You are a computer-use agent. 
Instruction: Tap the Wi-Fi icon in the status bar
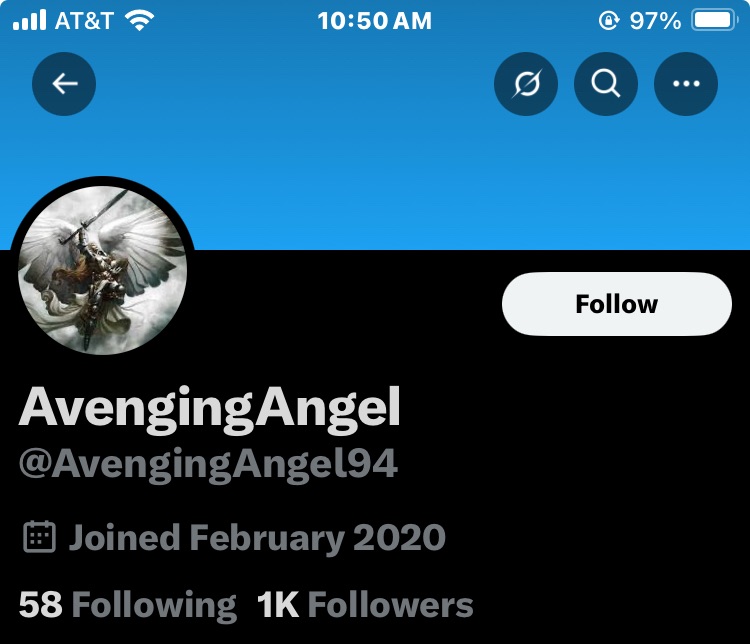coord(141,20)
